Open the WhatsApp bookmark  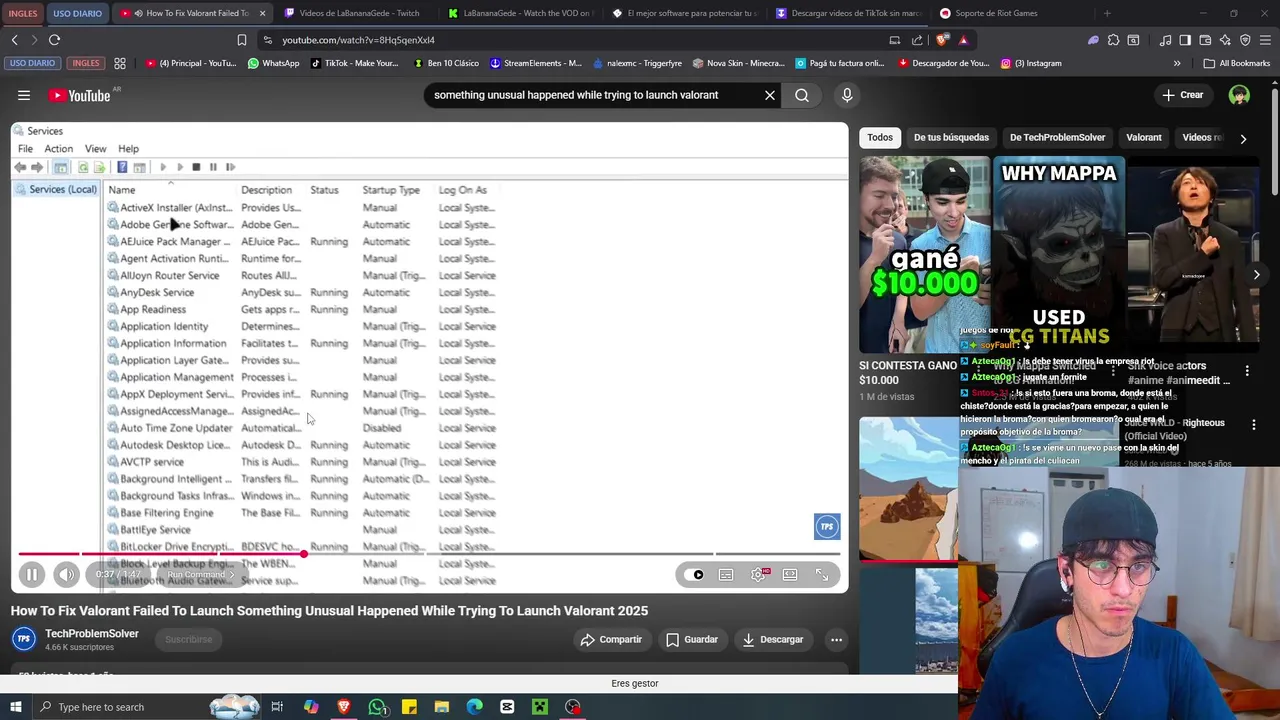pyautogui.click(x=273, y=63)
